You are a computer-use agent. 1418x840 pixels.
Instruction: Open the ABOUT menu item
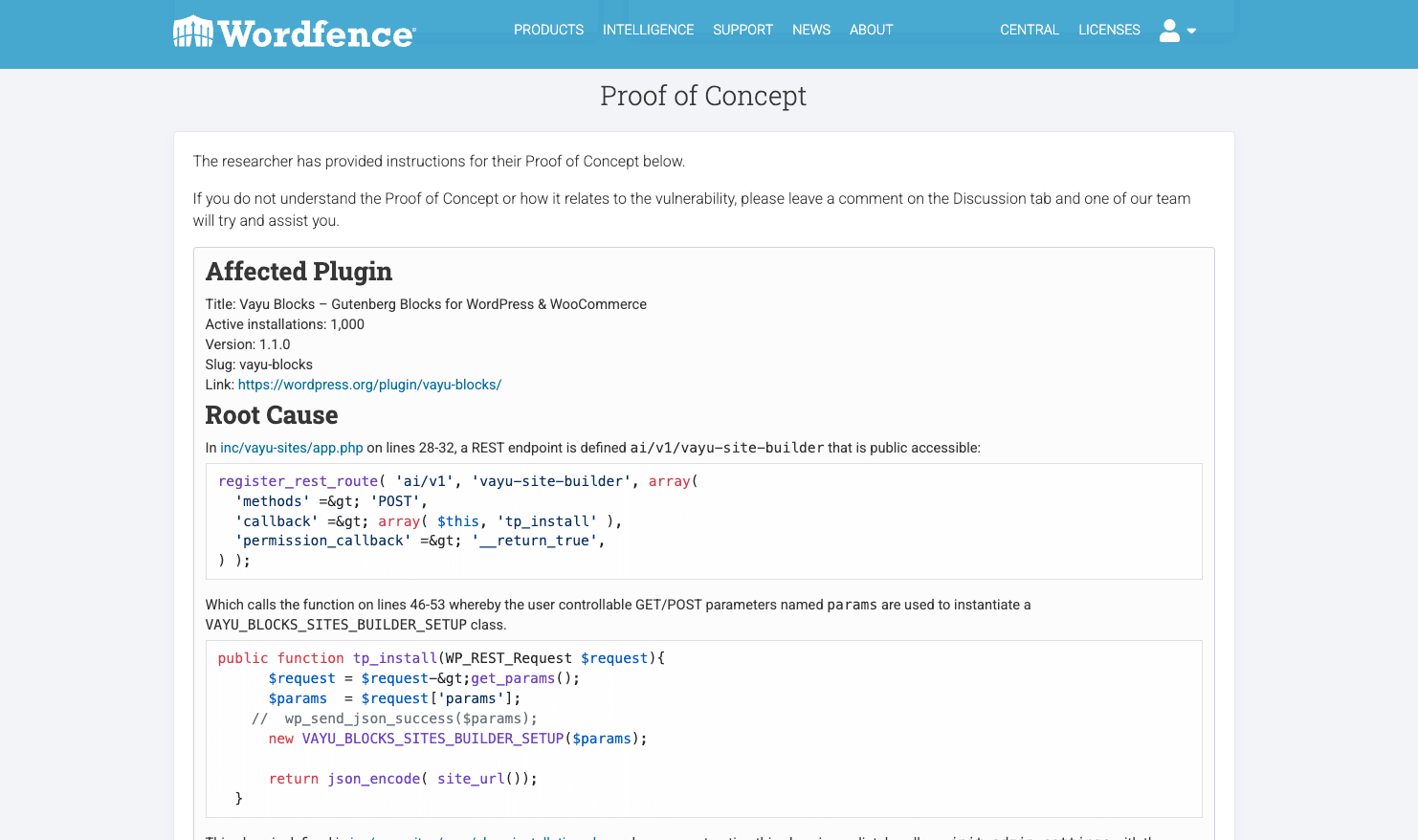point(871,30)
